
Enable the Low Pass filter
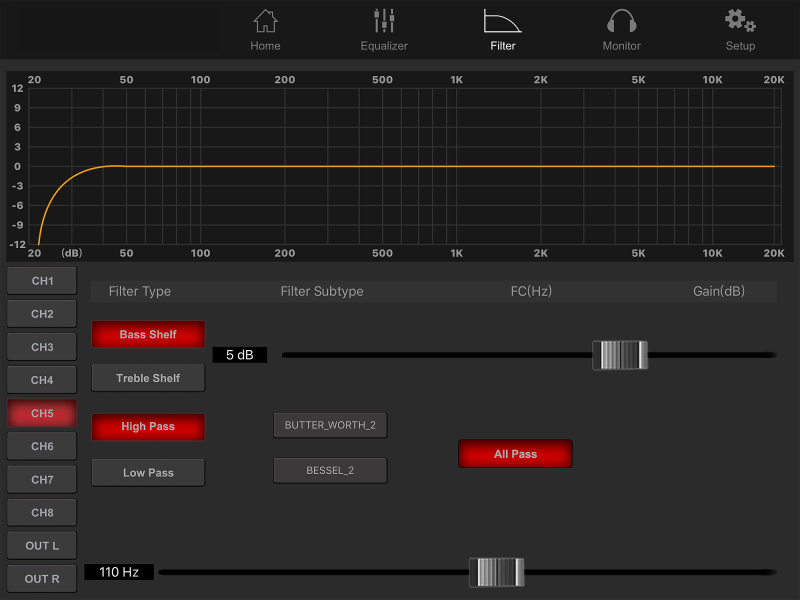pyautogui.click(x=148, y=473)
